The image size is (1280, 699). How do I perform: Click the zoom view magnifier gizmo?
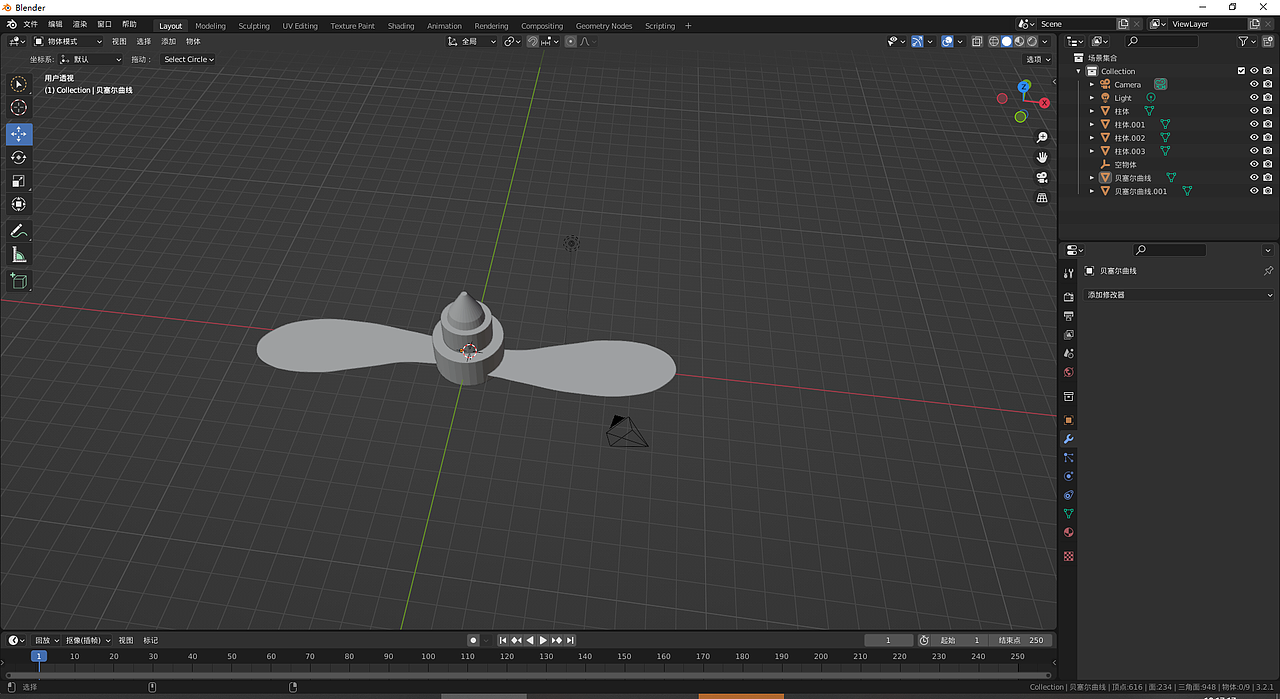pos(1042,137)
